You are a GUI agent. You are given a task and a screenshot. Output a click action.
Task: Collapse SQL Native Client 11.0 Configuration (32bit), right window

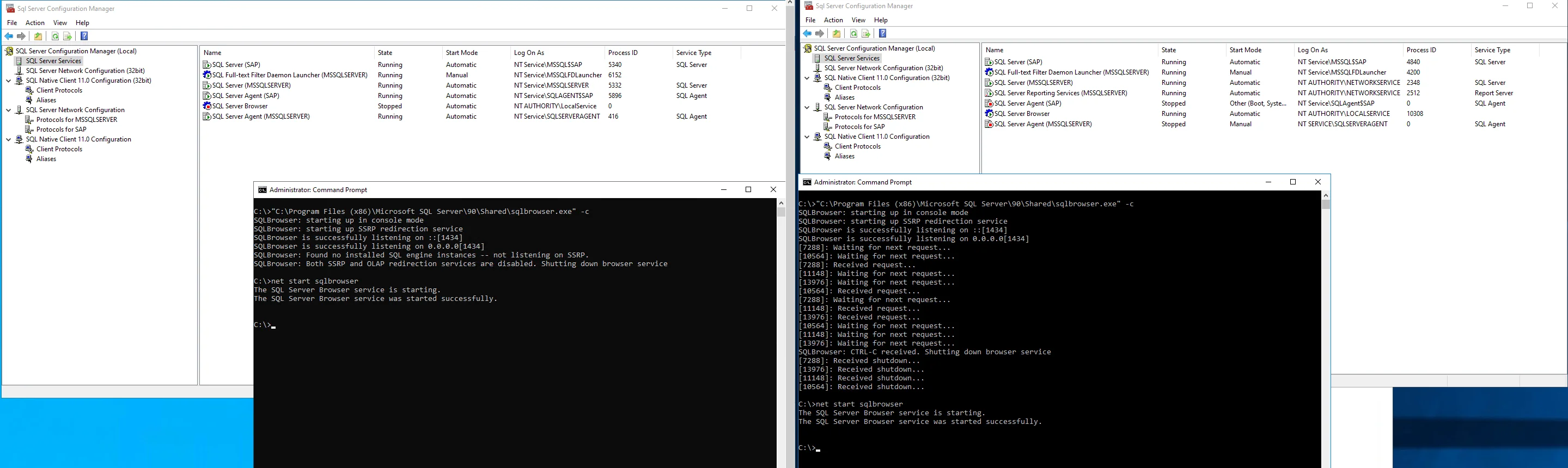807,78
